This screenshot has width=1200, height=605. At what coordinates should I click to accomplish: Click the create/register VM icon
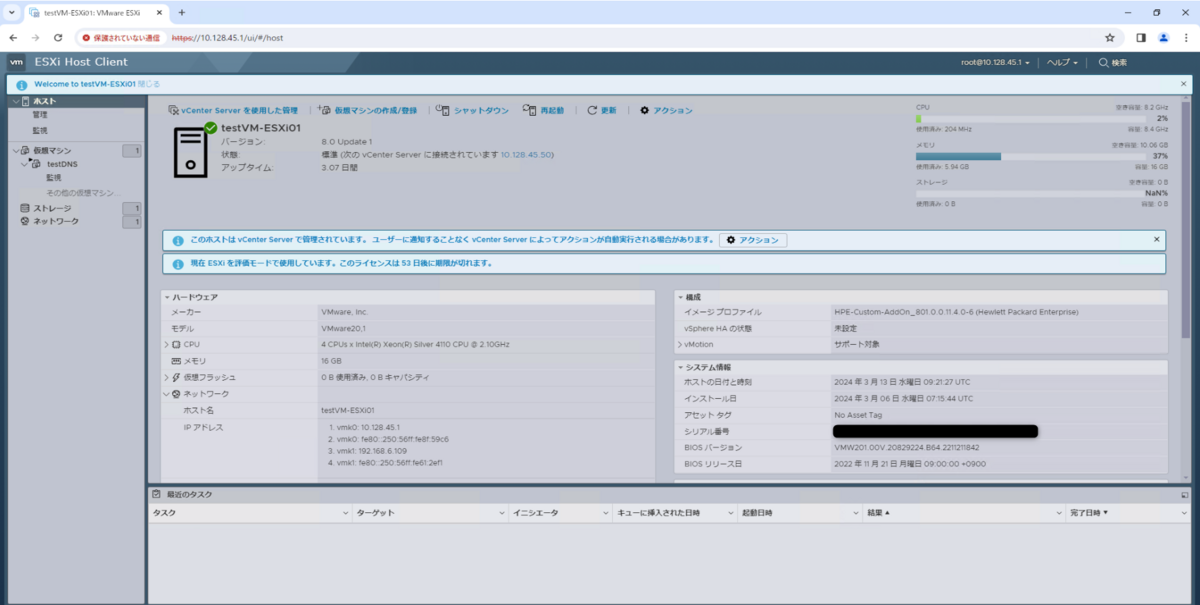[324, 110]
